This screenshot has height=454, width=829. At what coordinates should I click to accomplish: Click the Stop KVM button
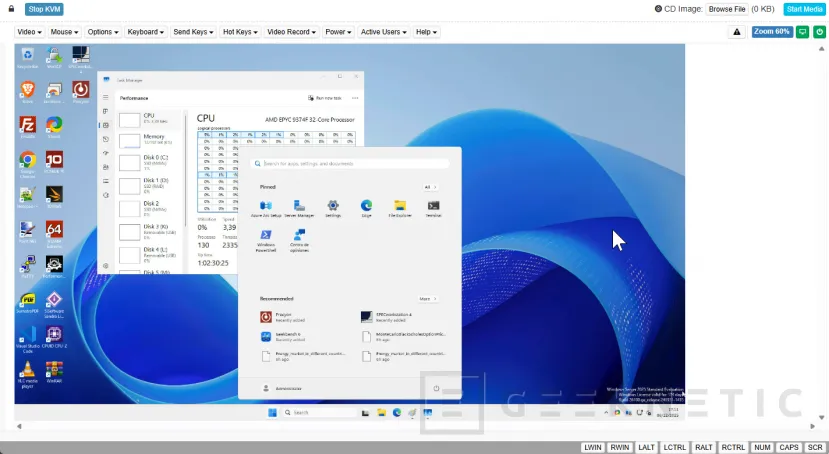click(x=44, y=9)
